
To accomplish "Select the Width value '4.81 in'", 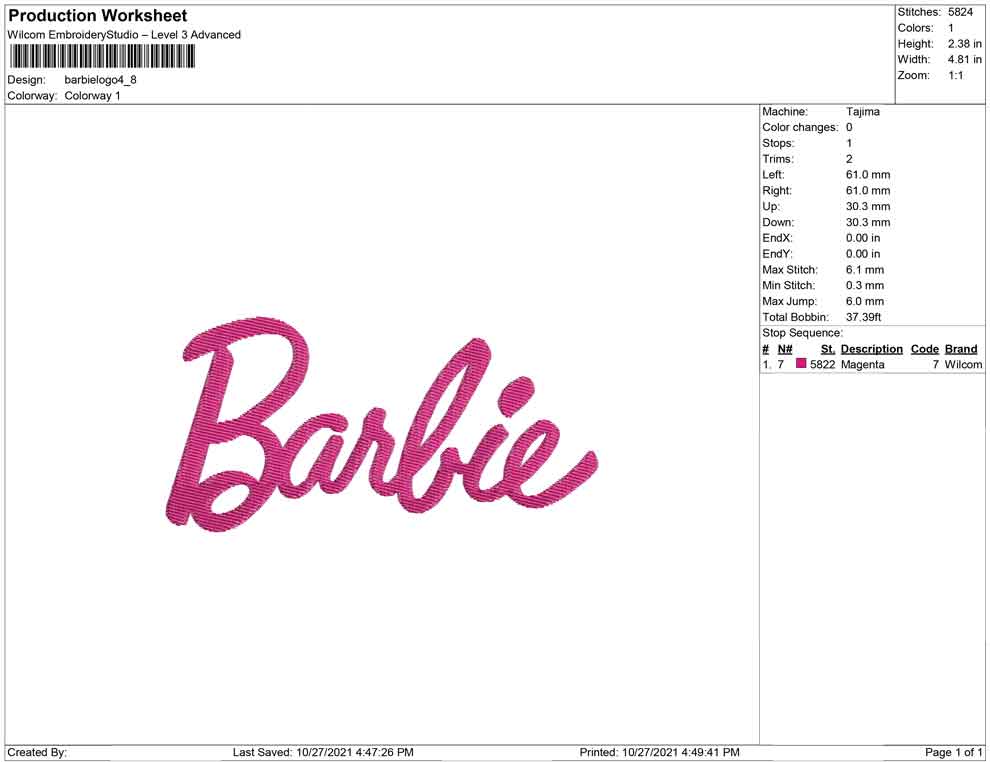I will 965,59.
